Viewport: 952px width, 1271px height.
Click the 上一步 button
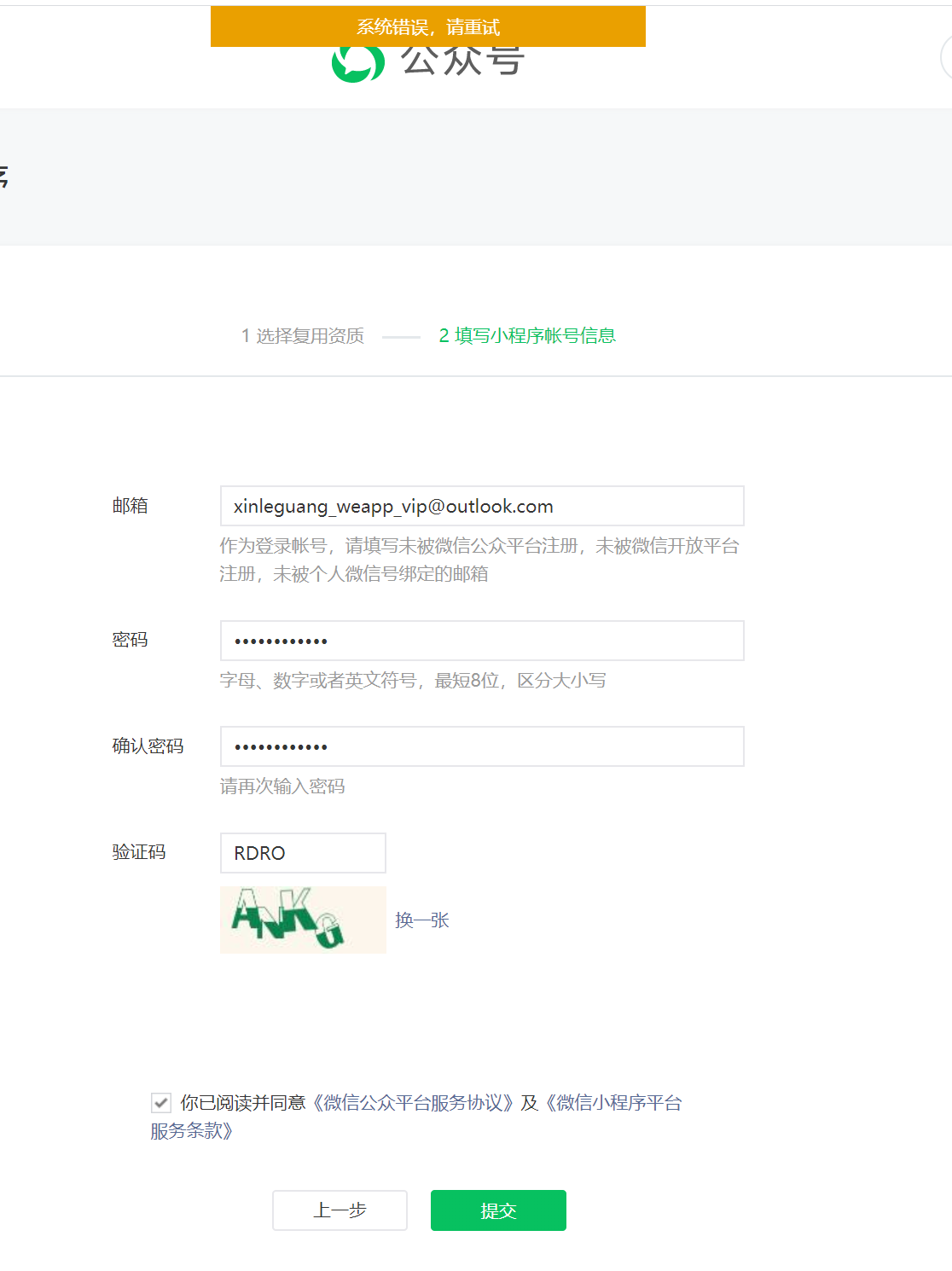(340, 1210)
